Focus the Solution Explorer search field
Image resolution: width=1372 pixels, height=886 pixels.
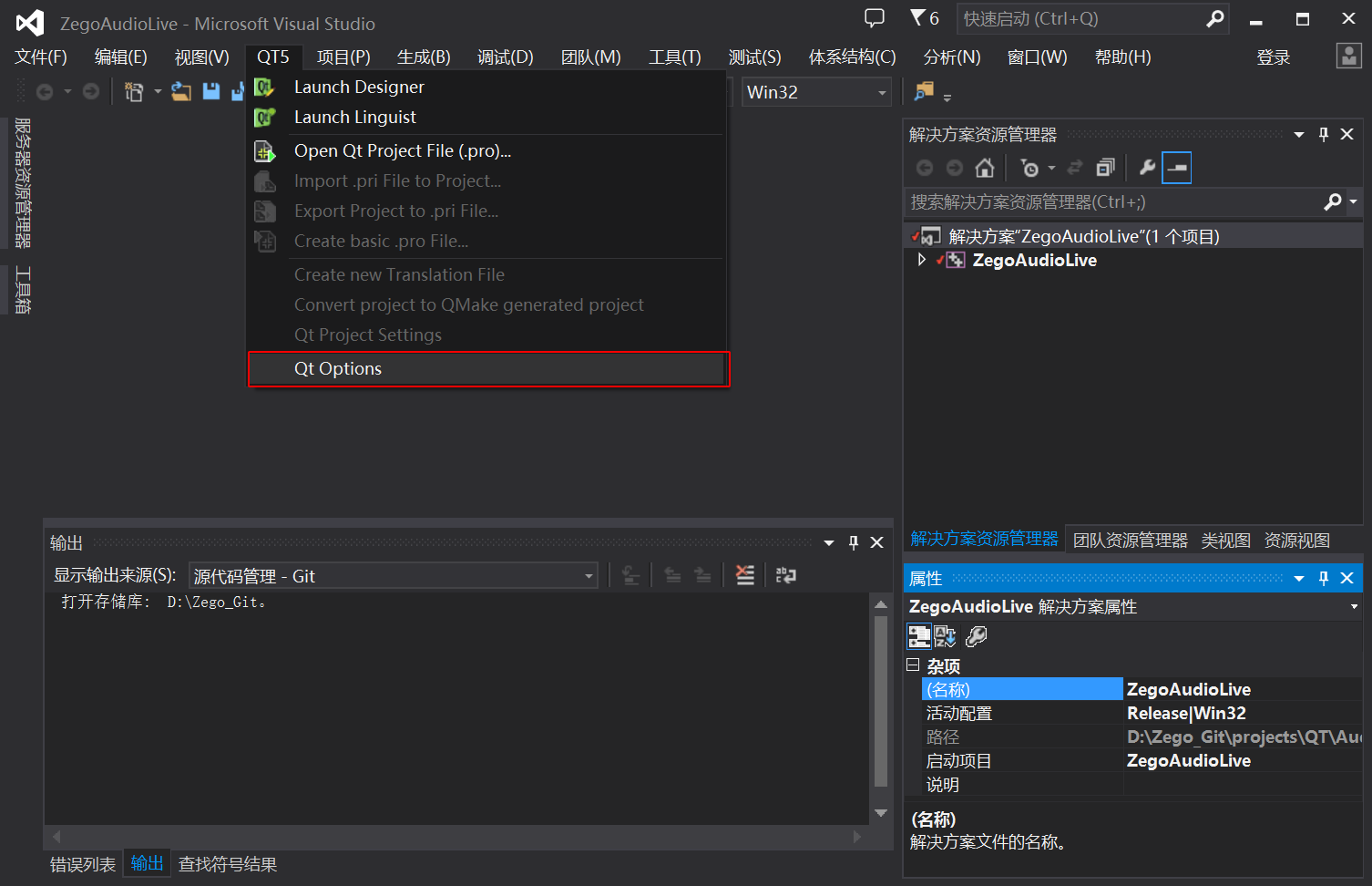coord(1111,202)
